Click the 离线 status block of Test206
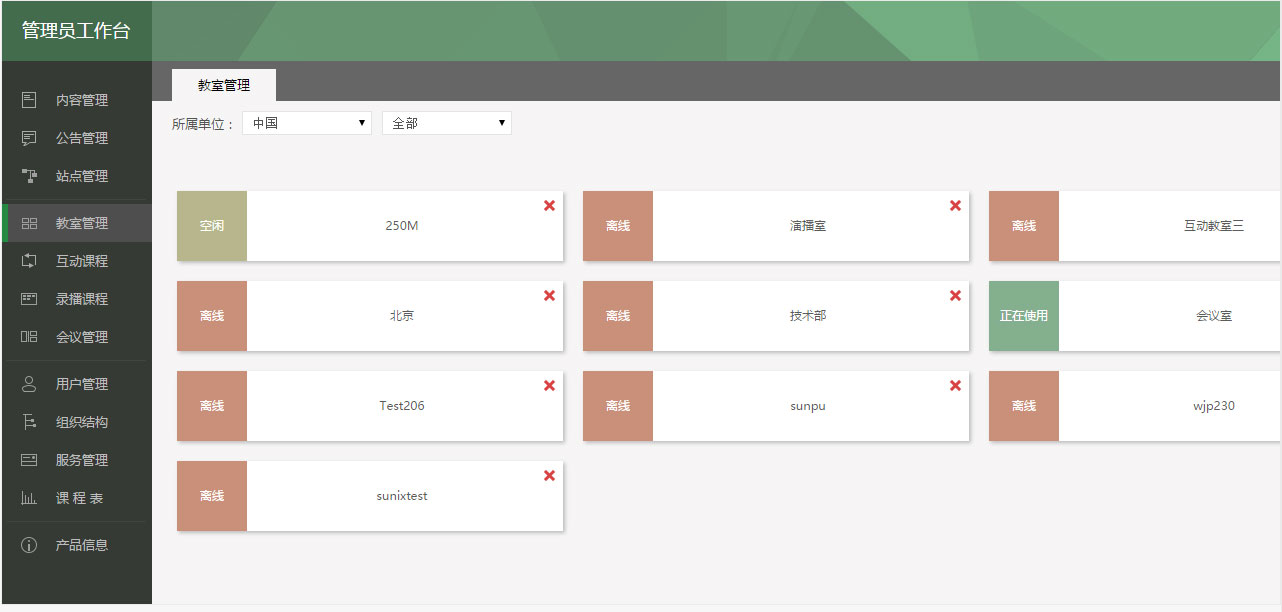 (x=212, y=406)
